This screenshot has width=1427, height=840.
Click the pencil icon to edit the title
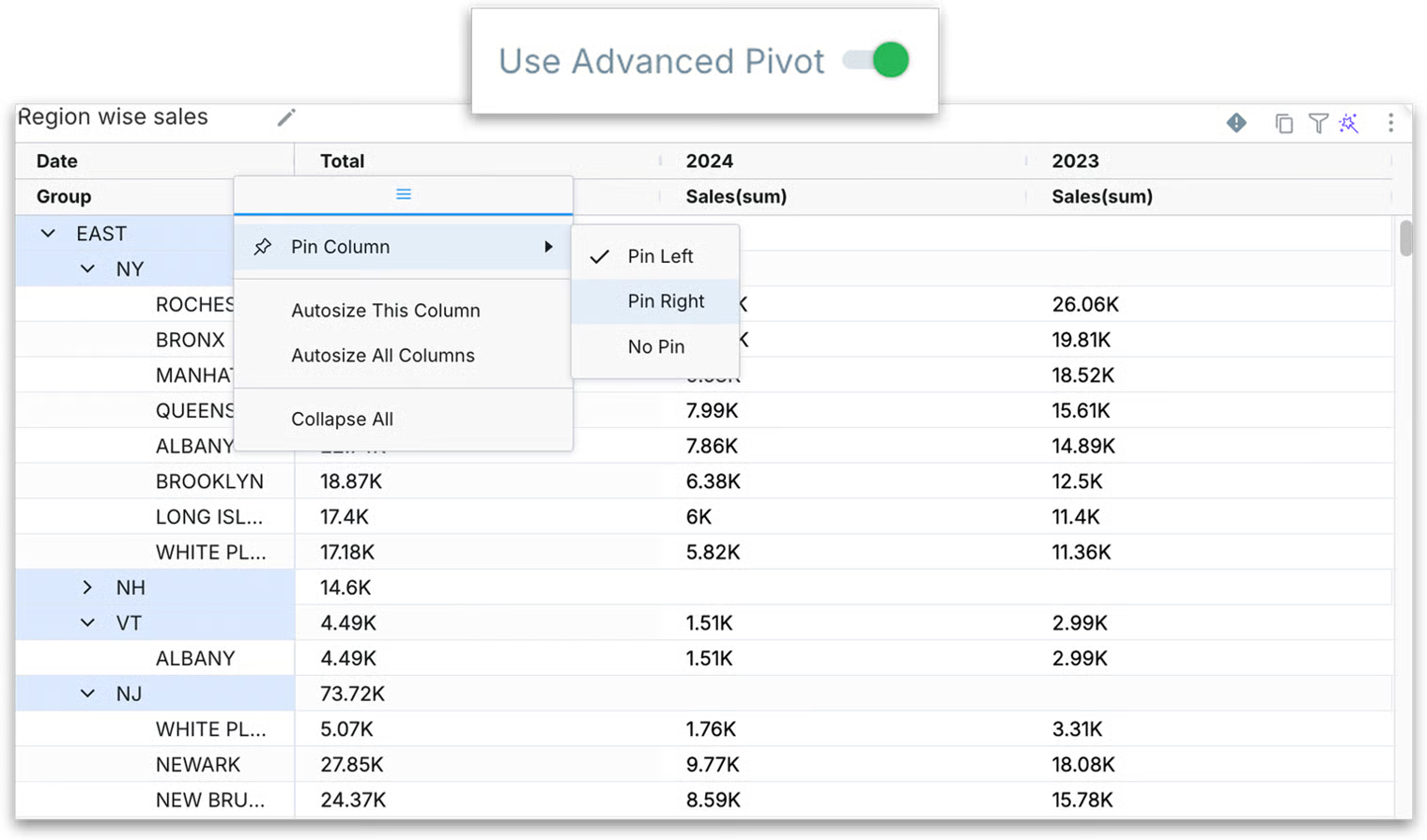(x=286, y=117)
